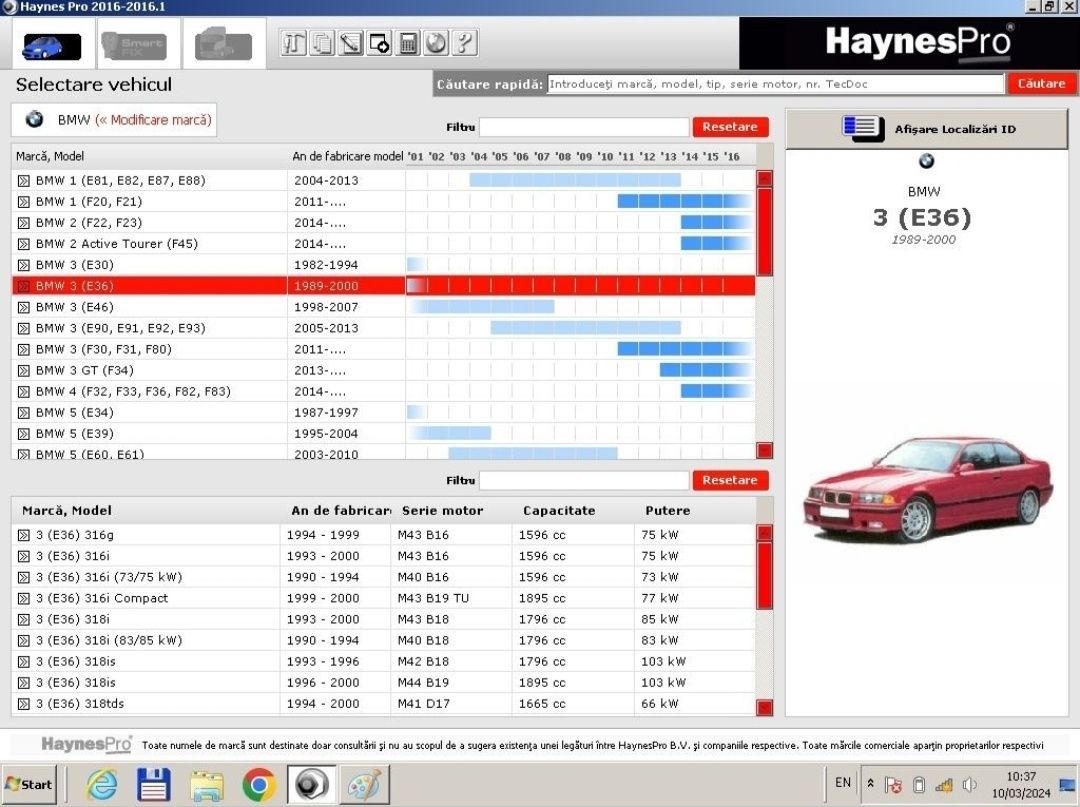Expand the BMW 3 (E46) row arrow
This screenshot has width=1080, height=807.
click(23, 307)
